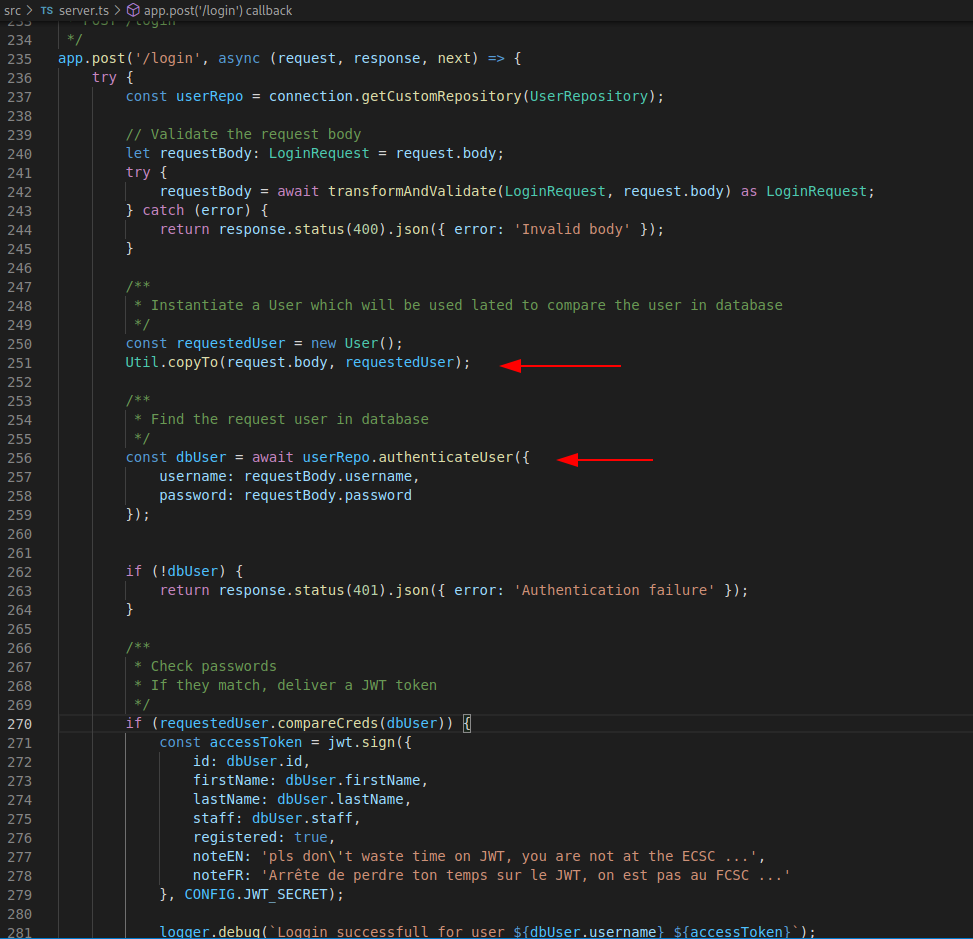Click CONFIG.JWT_SECRET on line 279

click(x=257, y=894)
